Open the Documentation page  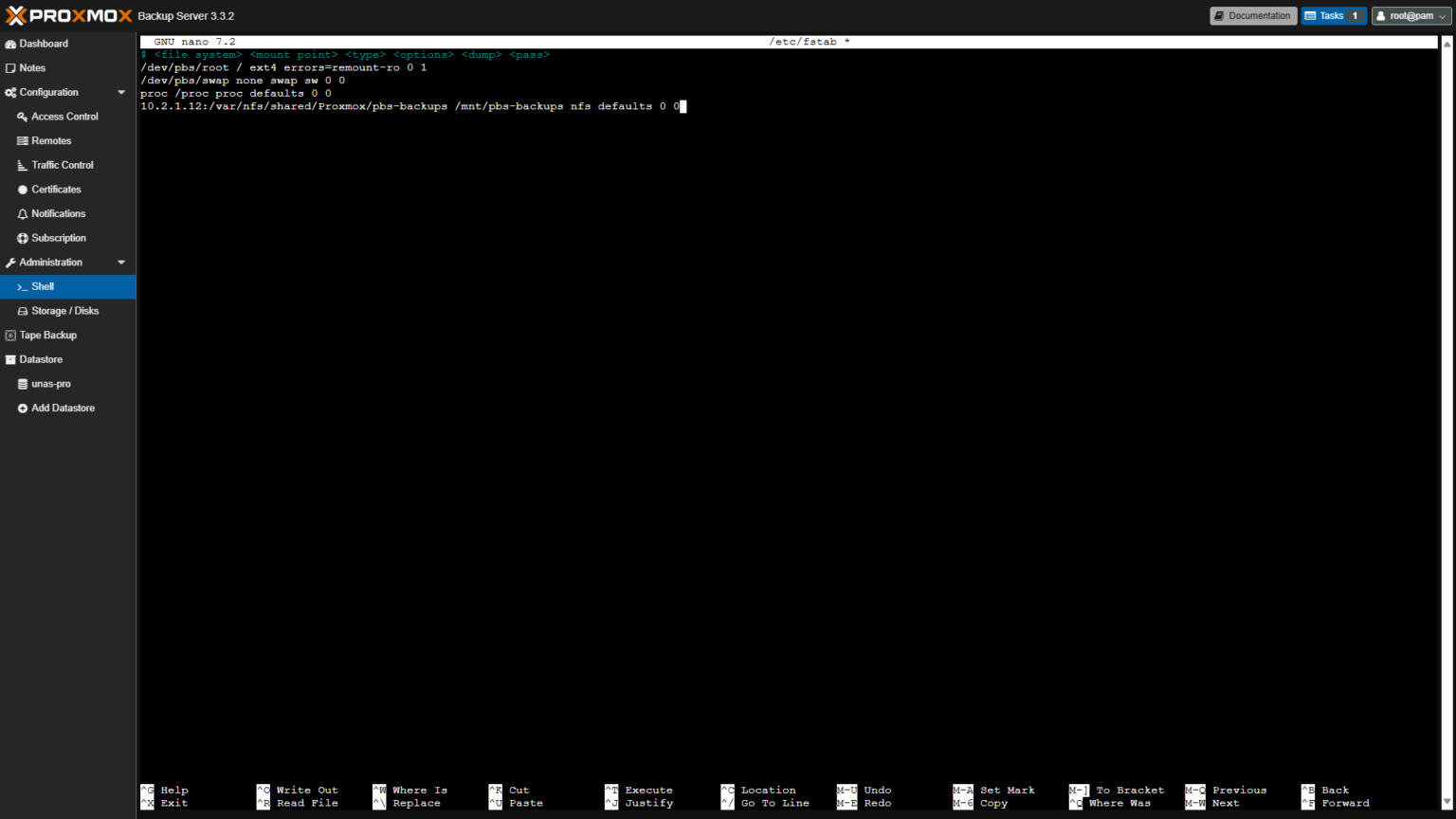(1252, 15)
